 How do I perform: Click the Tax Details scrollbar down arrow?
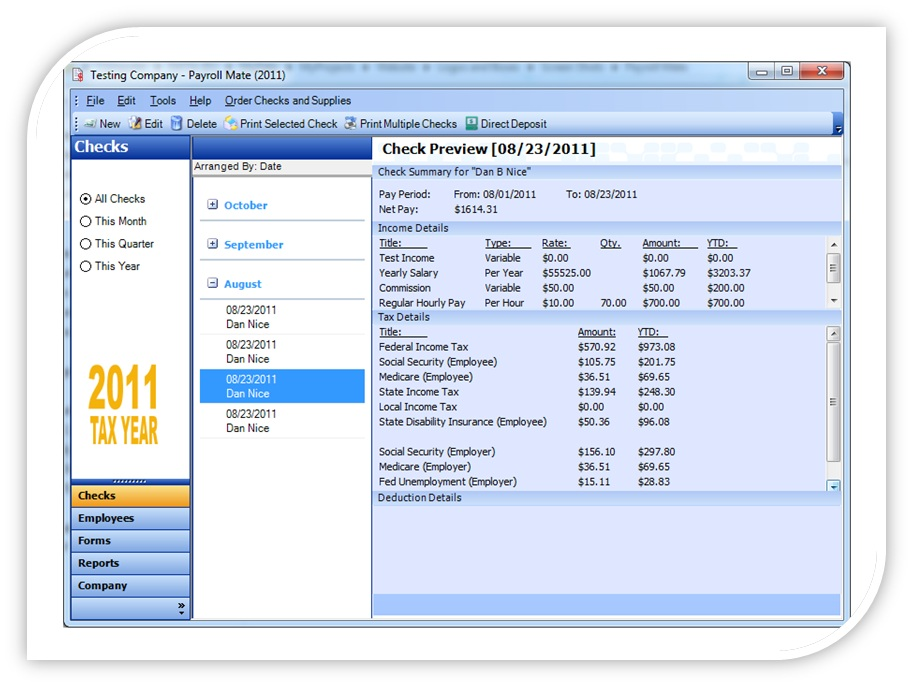pos(831,488)
